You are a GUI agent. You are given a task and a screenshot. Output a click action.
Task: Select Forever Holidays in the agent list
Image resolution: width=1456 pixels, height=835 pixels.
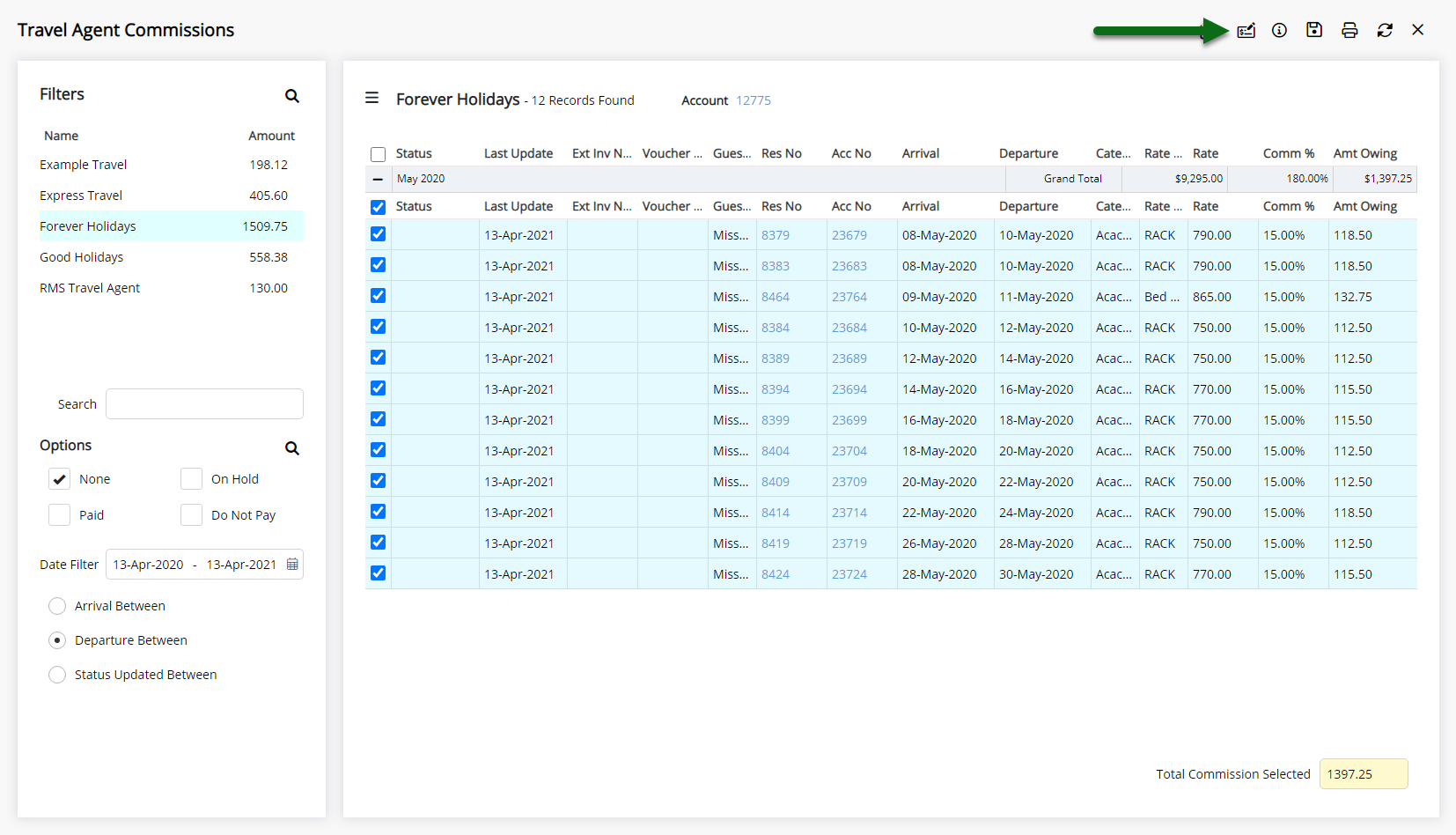pos(172,226)
